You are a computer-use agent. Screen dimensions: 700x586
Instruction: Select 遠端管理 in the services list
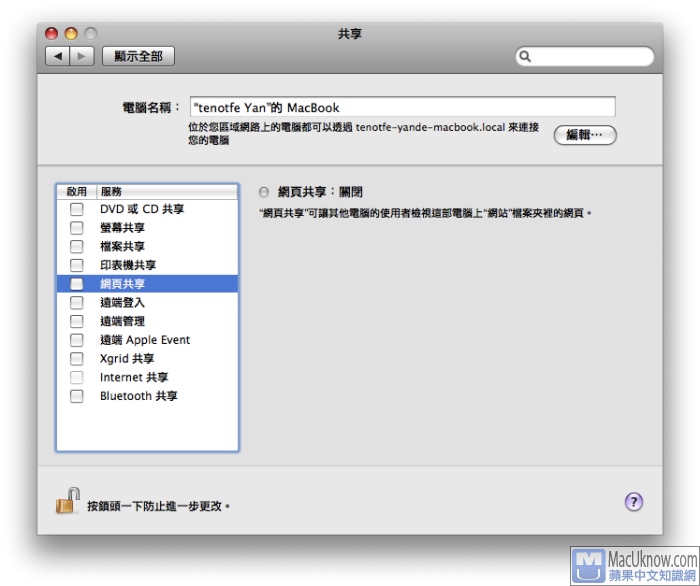pos(122,321)
